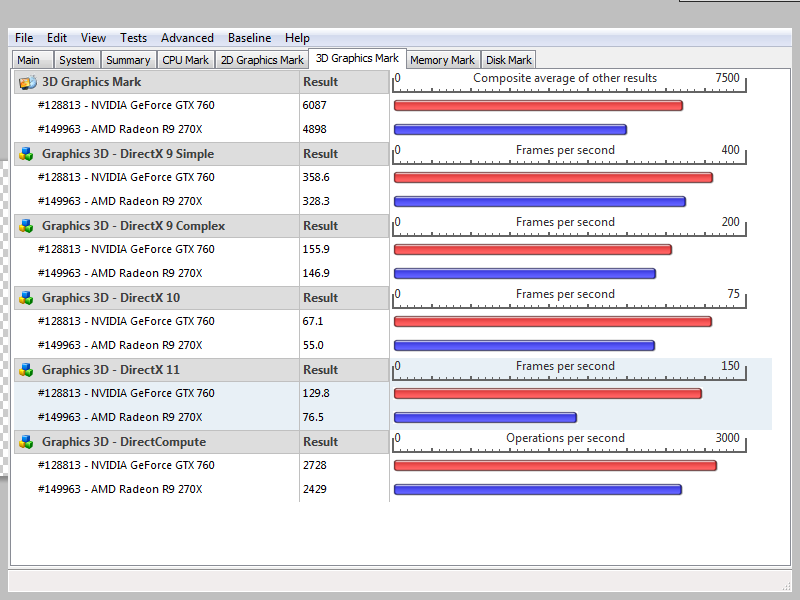Viewport: 800px width, 600px height.
Task: Open the Tests menu
Action: (x=133, y=38)
